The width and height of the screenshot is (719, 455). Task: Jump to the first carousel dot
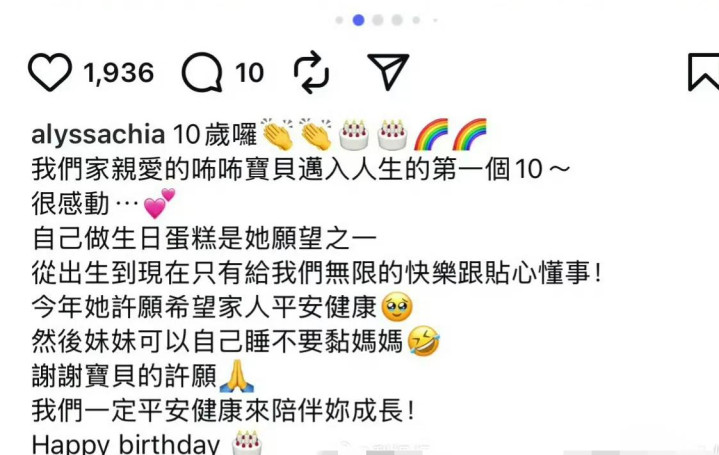tap(339, 20)
